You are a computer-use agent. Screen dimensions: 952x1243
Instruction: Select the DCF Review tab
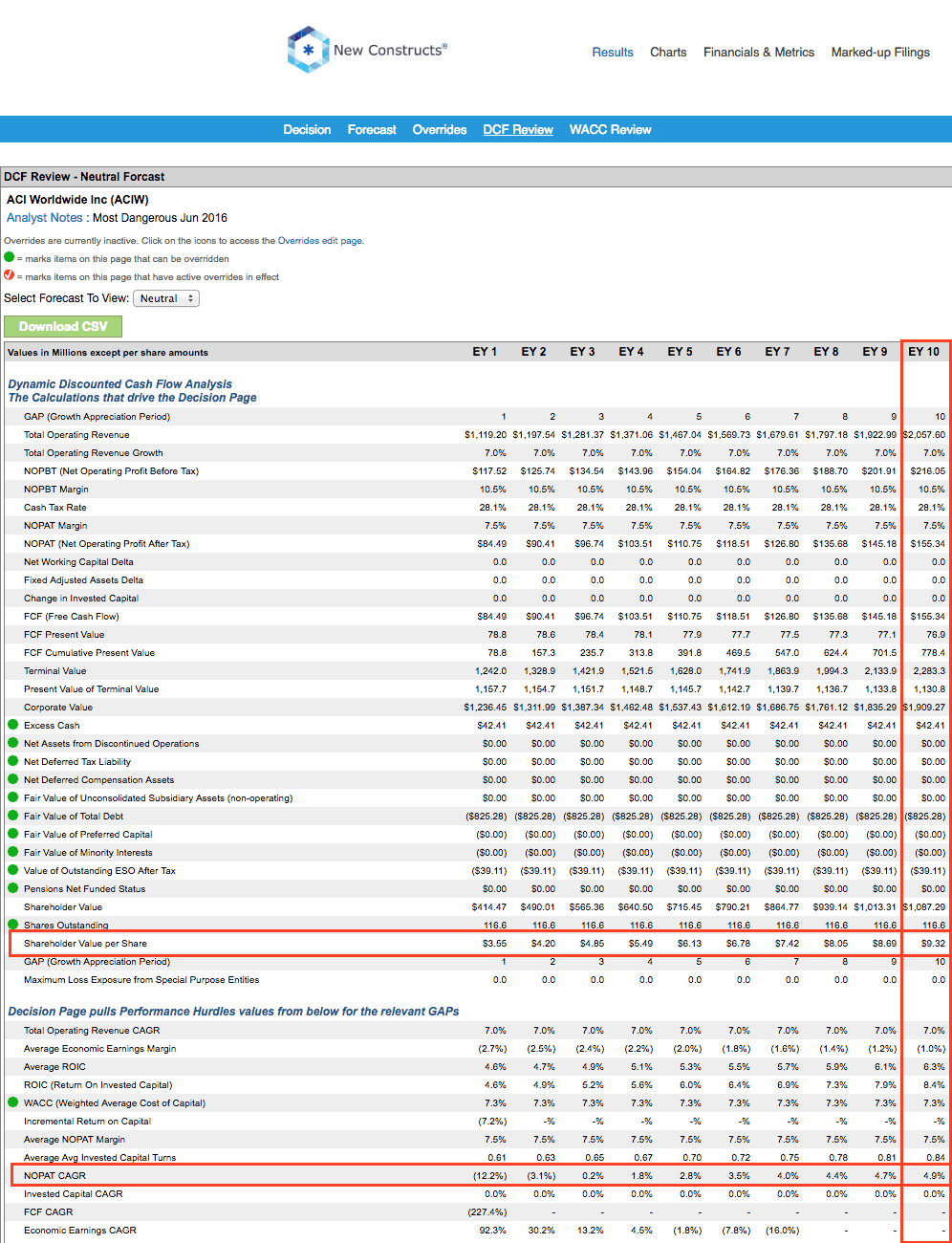(518, 130)
